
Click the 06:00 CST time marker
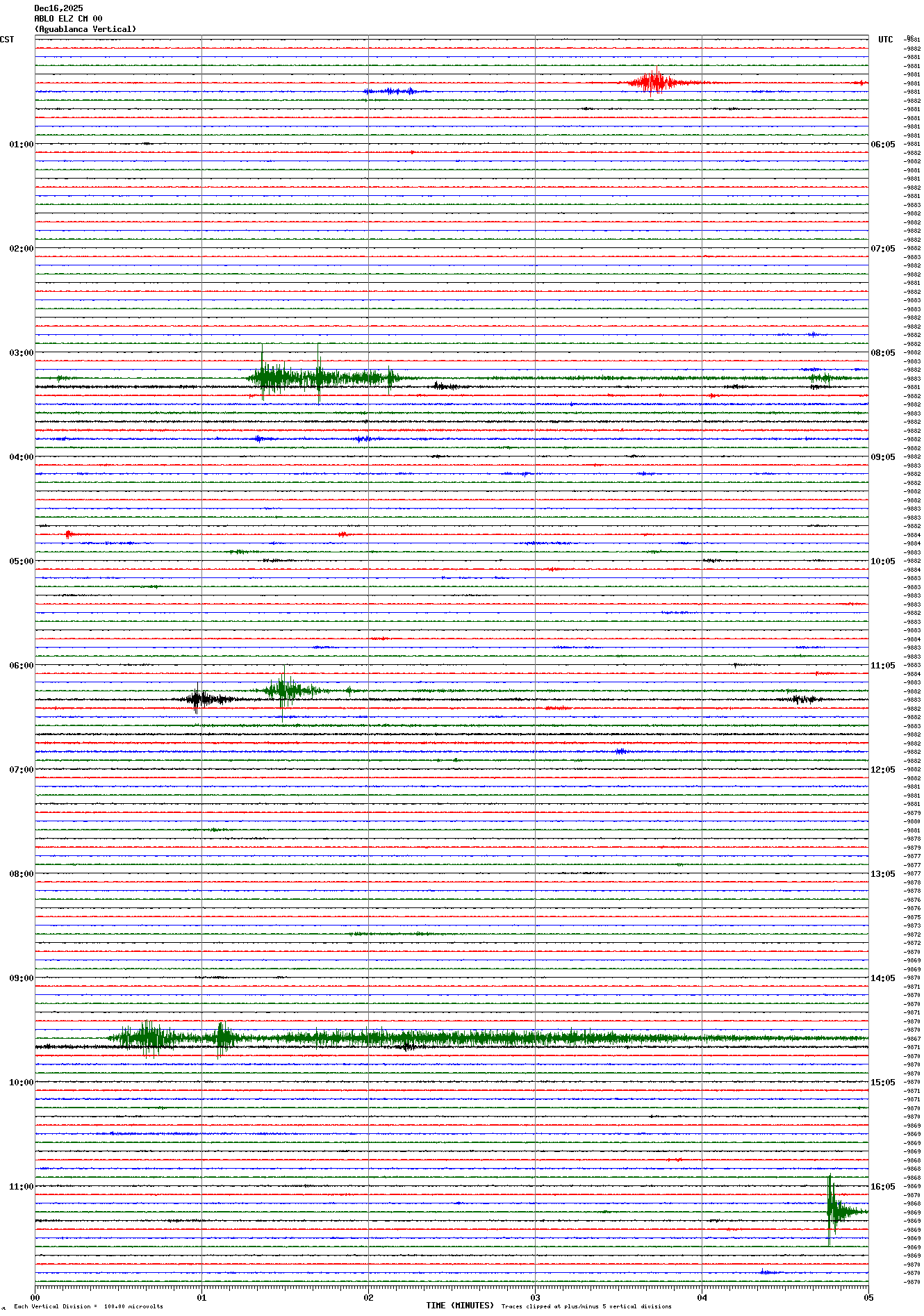[21, 666]
